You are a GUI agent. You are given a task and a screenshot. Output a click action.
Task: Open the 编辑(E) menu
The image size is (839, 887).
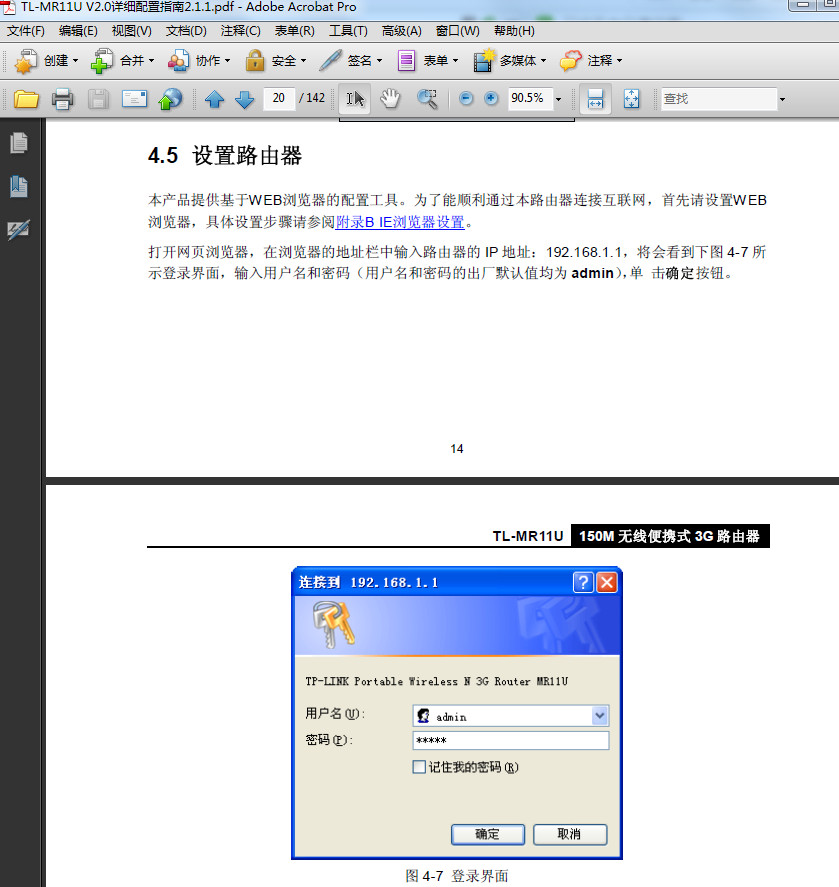tap(78, 31)
